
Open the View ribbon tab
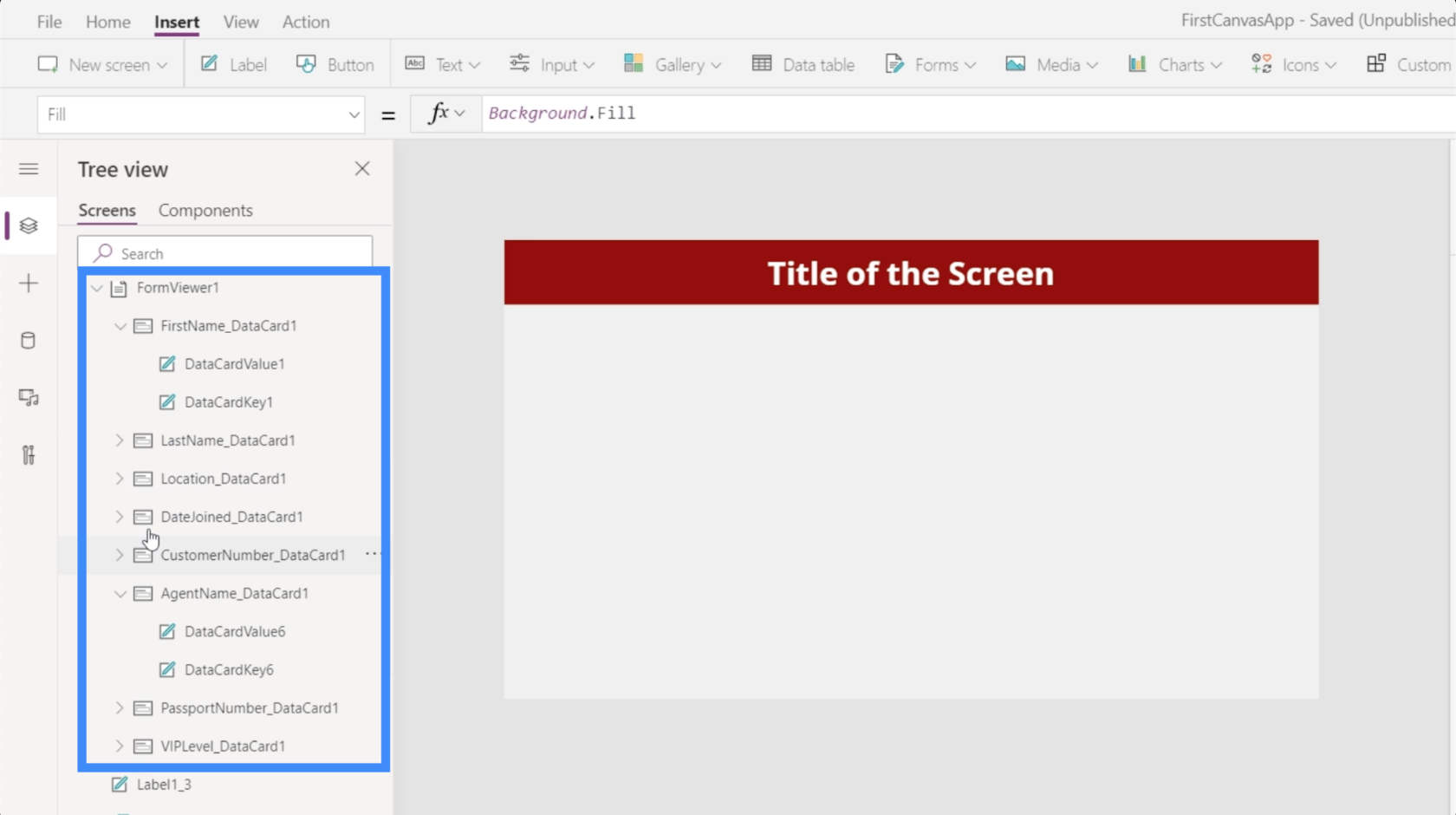pyautogui.click(x=241, y=22)
